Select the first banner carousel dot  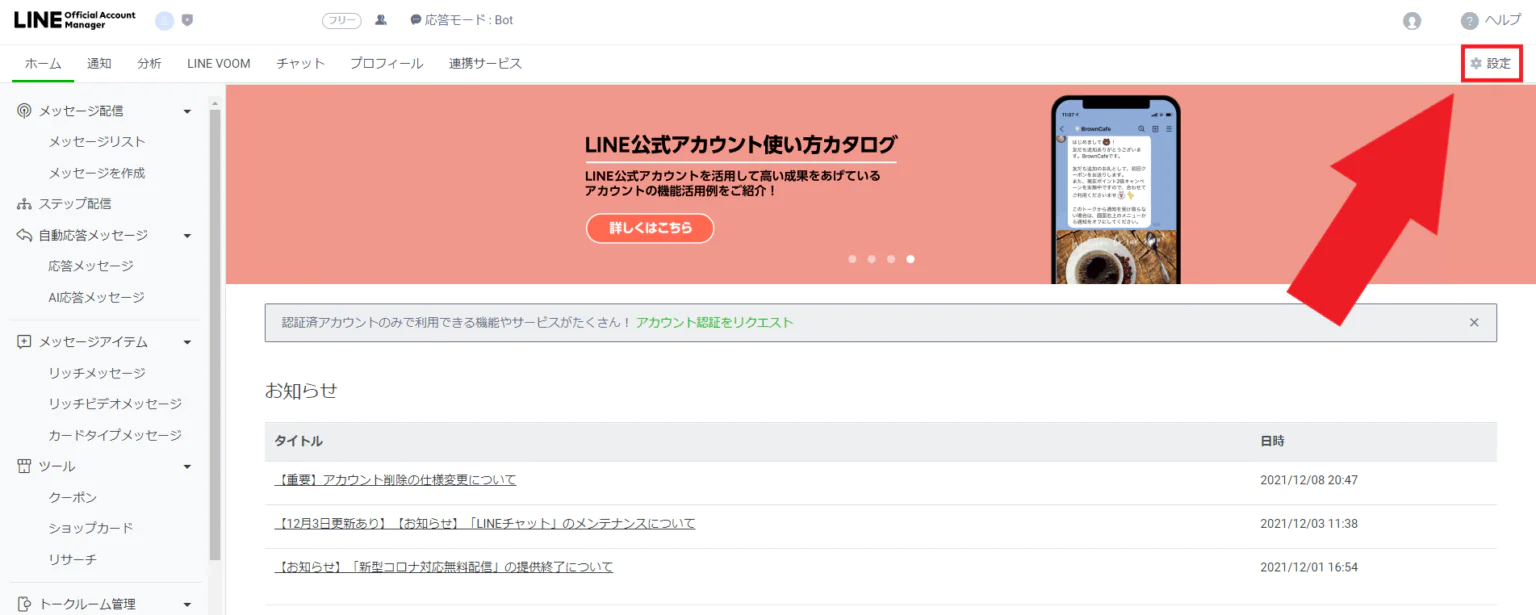[x=852, y=259]
